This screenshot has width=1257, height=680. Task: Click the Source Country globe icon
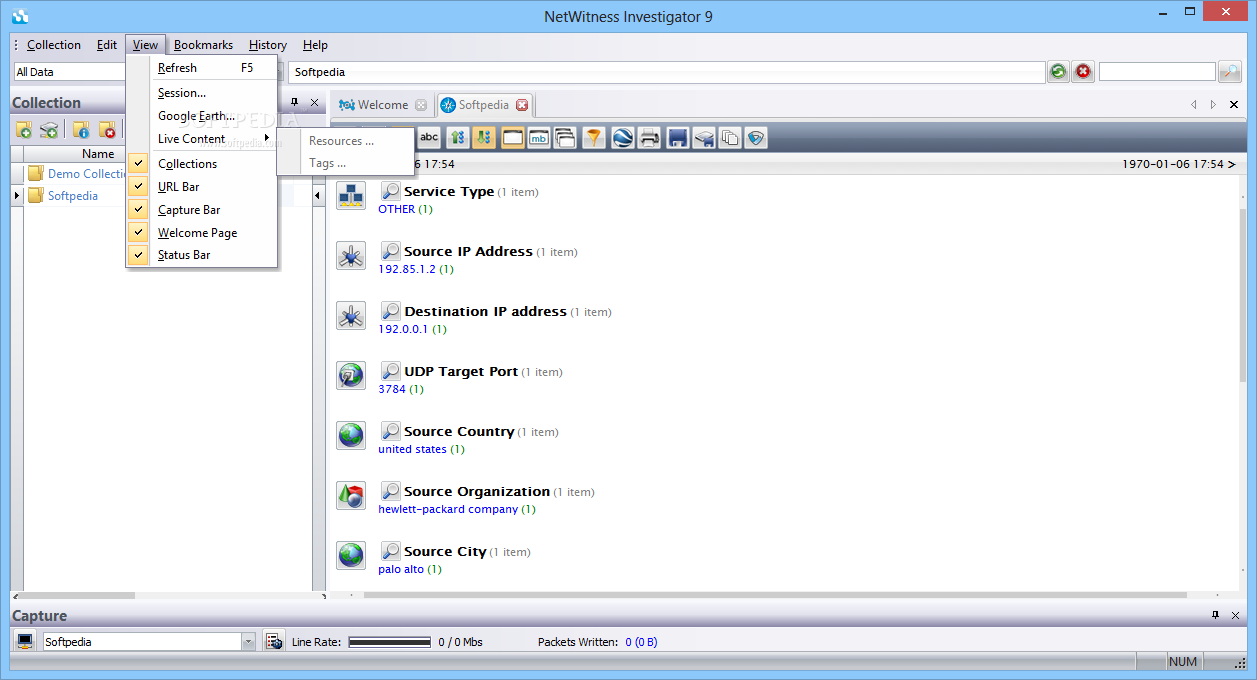[x=351, y=435]
